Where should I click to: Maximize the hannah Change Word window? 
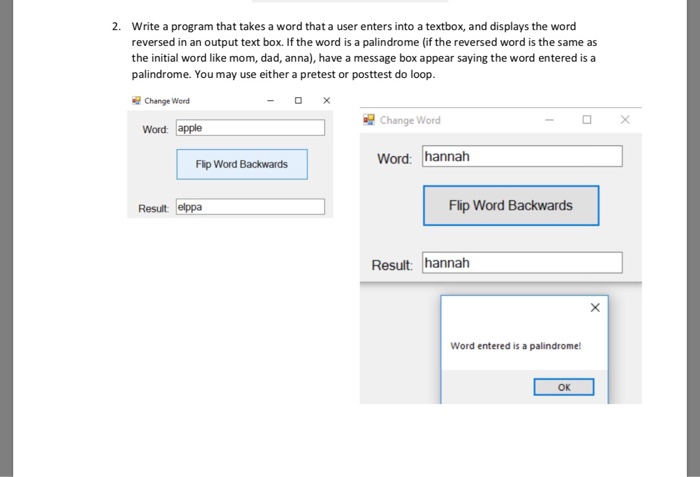(x=587, y=120)
